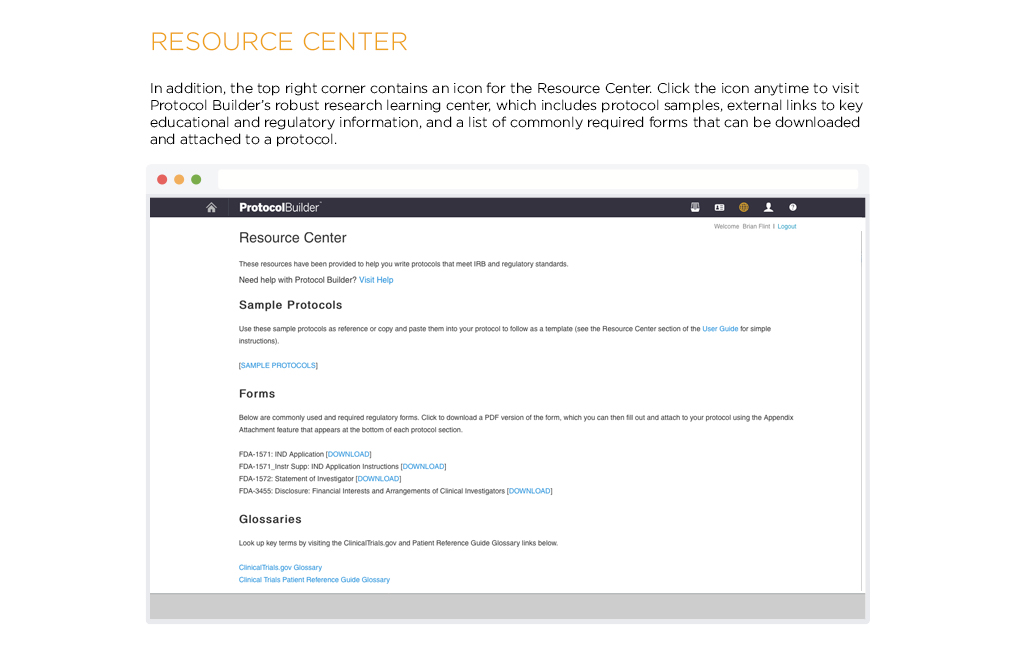Open the Visit Help link
The width and height of the screenshot is (1014, 650).
tap(376, 280)
